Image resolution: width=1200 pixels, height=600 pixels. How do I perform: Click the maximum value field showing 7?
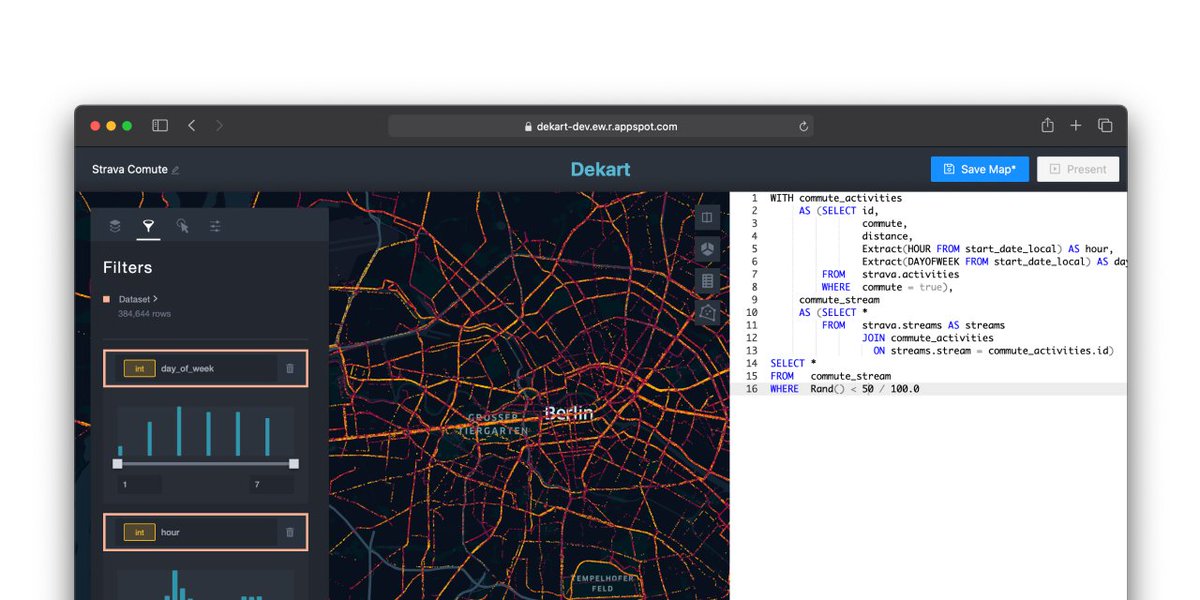tap(272, 484)
